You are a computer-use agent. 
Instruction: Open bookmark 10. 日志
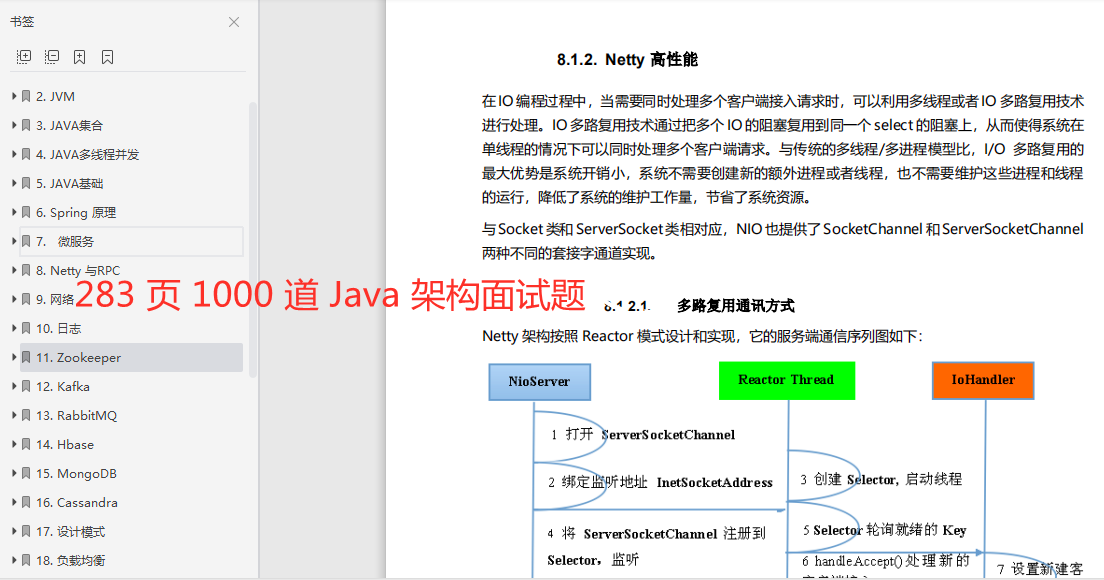[x=58, y=329]
